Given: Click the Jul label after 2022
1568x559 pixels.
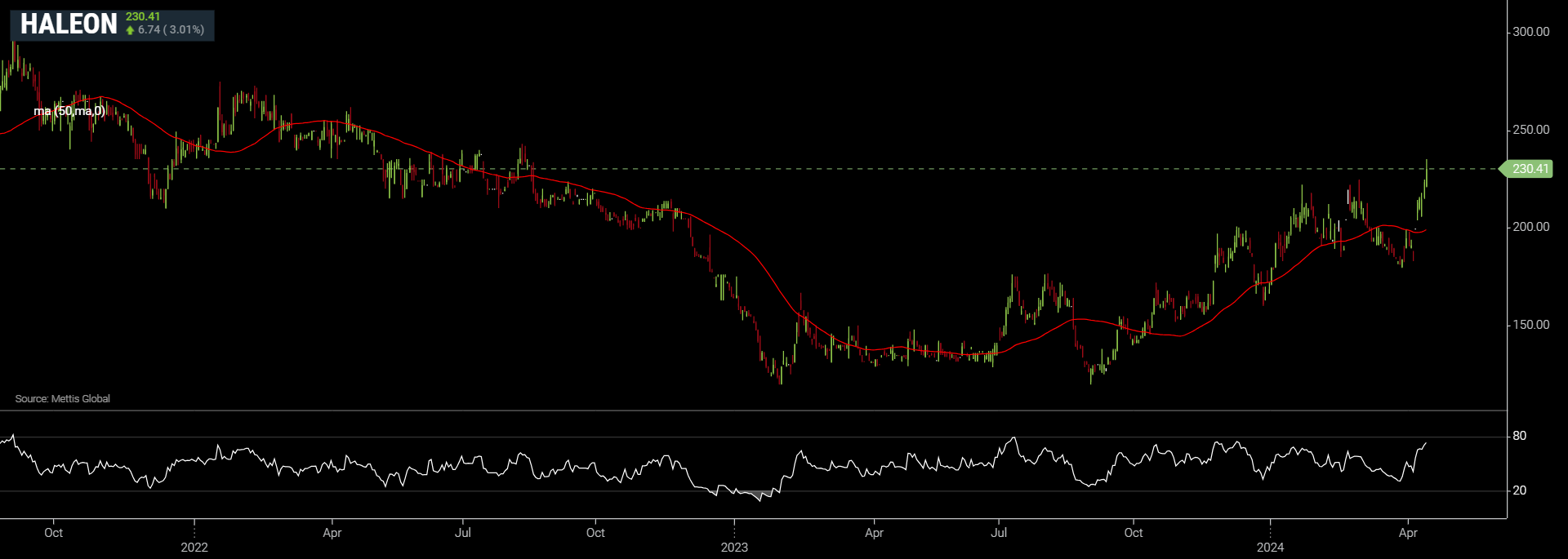Looking at the screenshot, I should 462,533.
